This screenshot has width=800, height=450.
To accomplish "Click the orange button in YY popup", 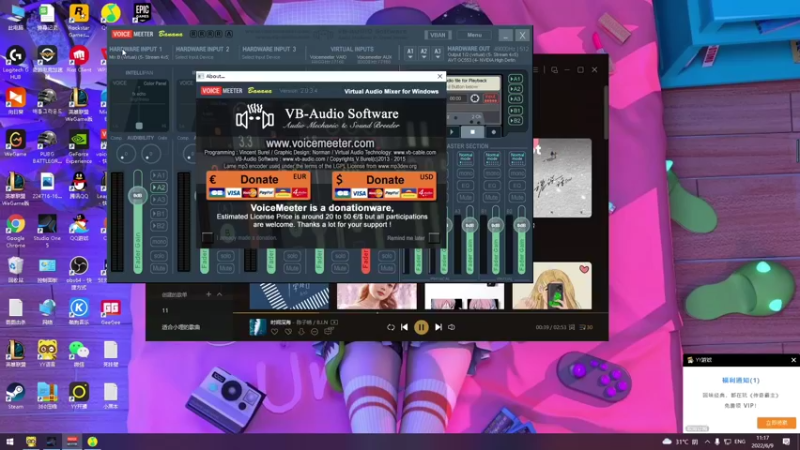I will pyautogui.click(x=776, y=423).
